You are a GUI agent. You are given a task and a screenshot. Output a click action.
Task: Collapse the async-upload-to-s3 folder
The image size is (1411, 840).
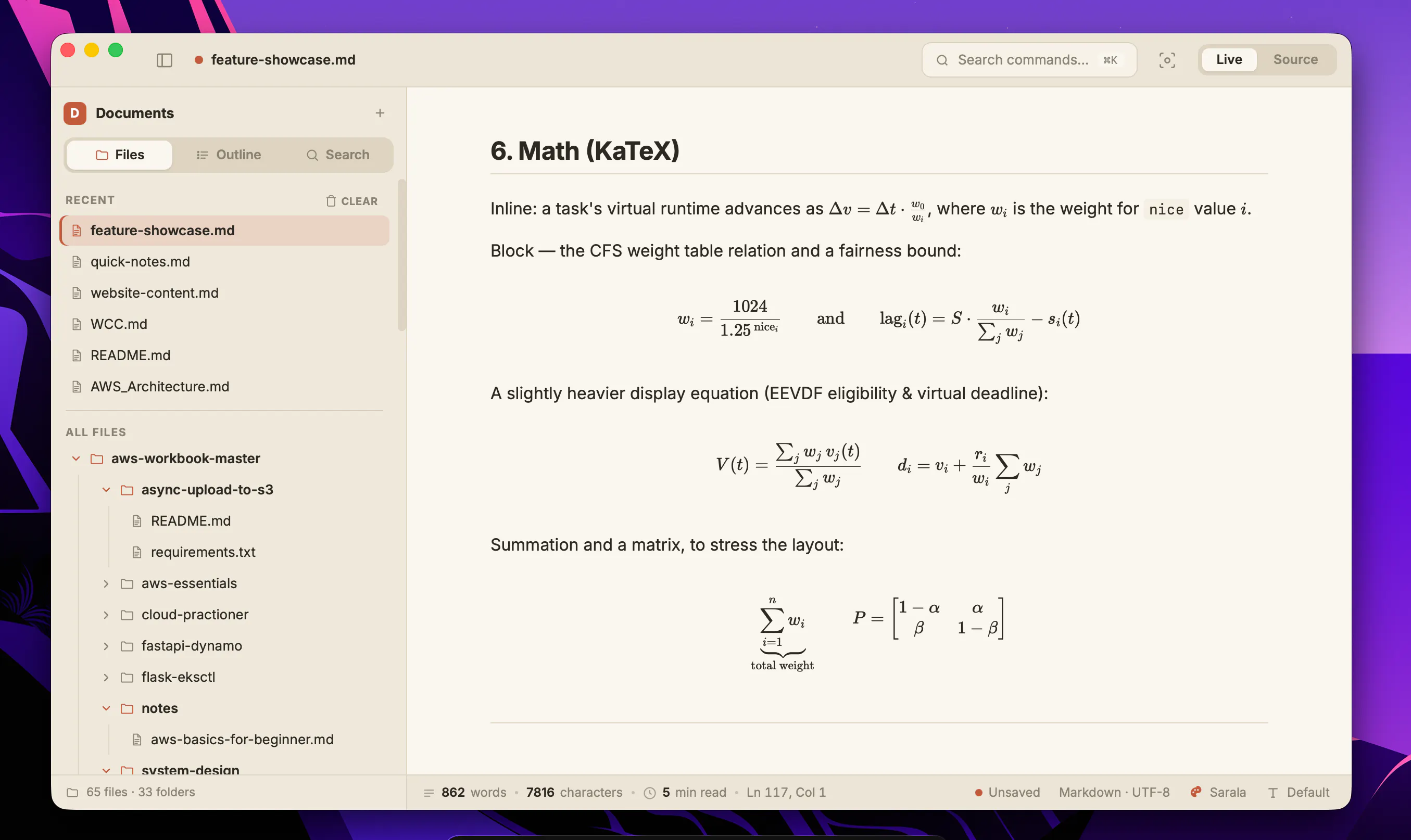(106, 490)
